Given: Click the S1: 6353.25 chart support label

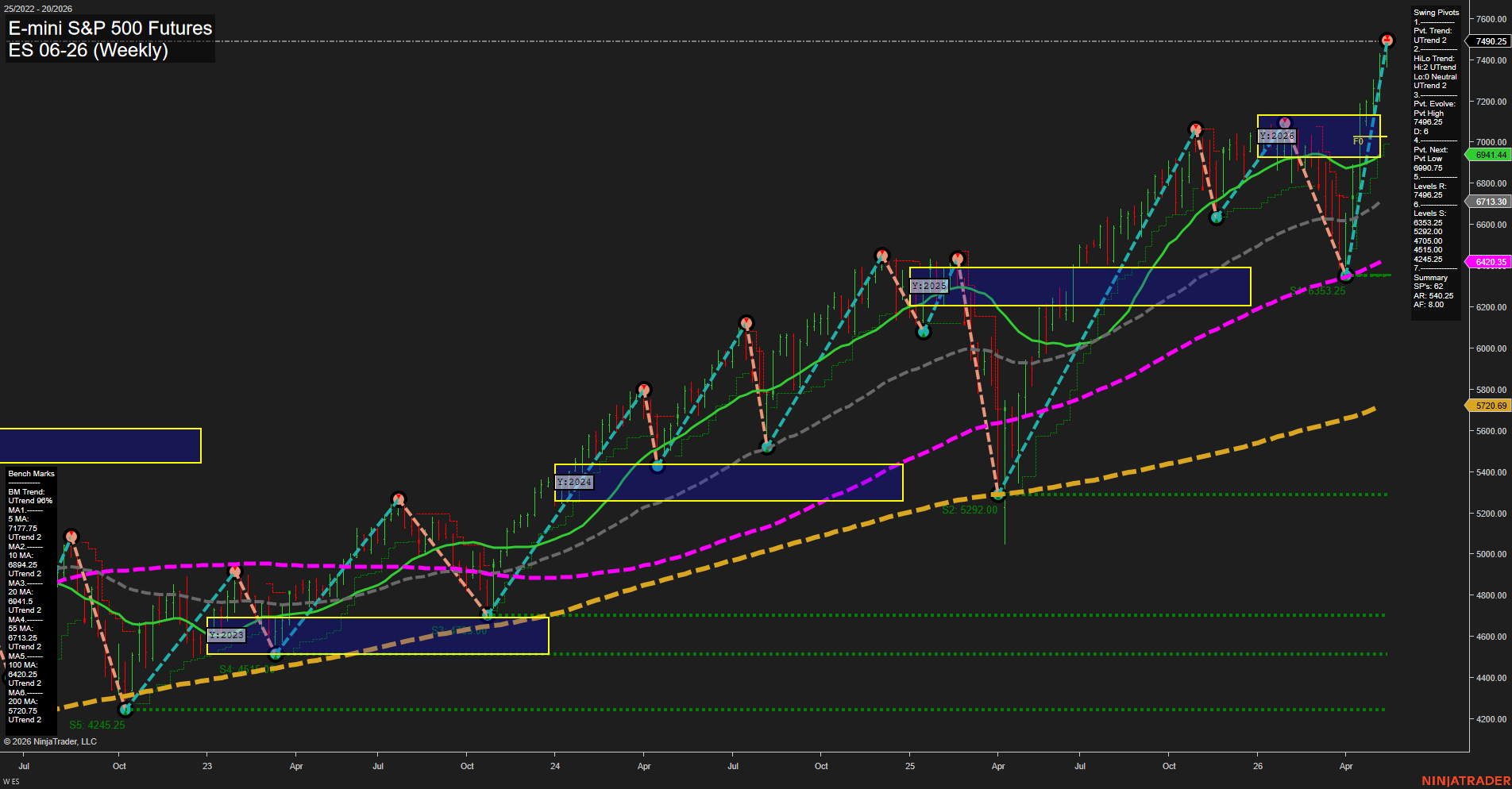Looking at the screenshot, I should click(1318, 291).
